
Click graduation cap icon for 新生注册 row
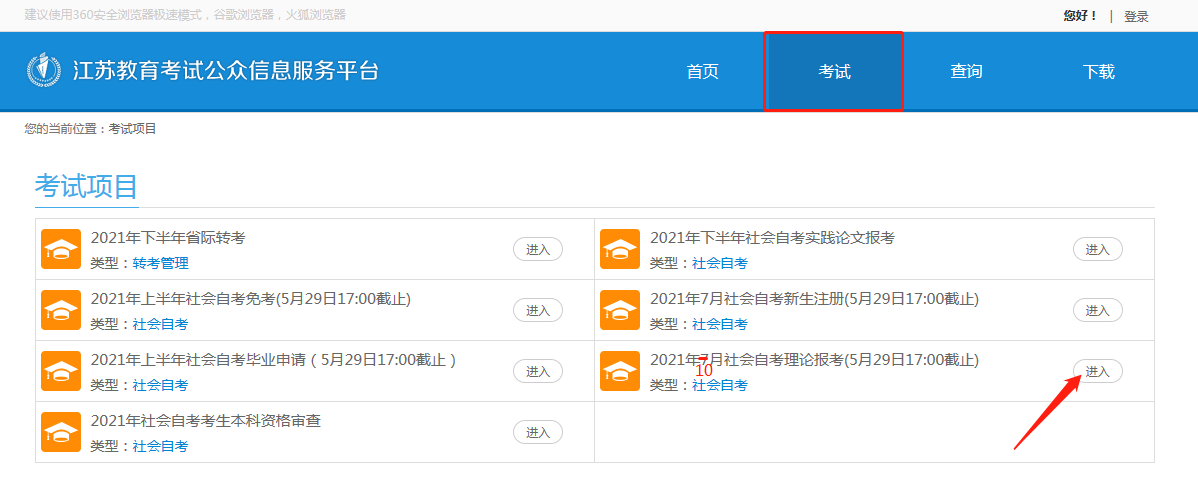tap(620, 310)
